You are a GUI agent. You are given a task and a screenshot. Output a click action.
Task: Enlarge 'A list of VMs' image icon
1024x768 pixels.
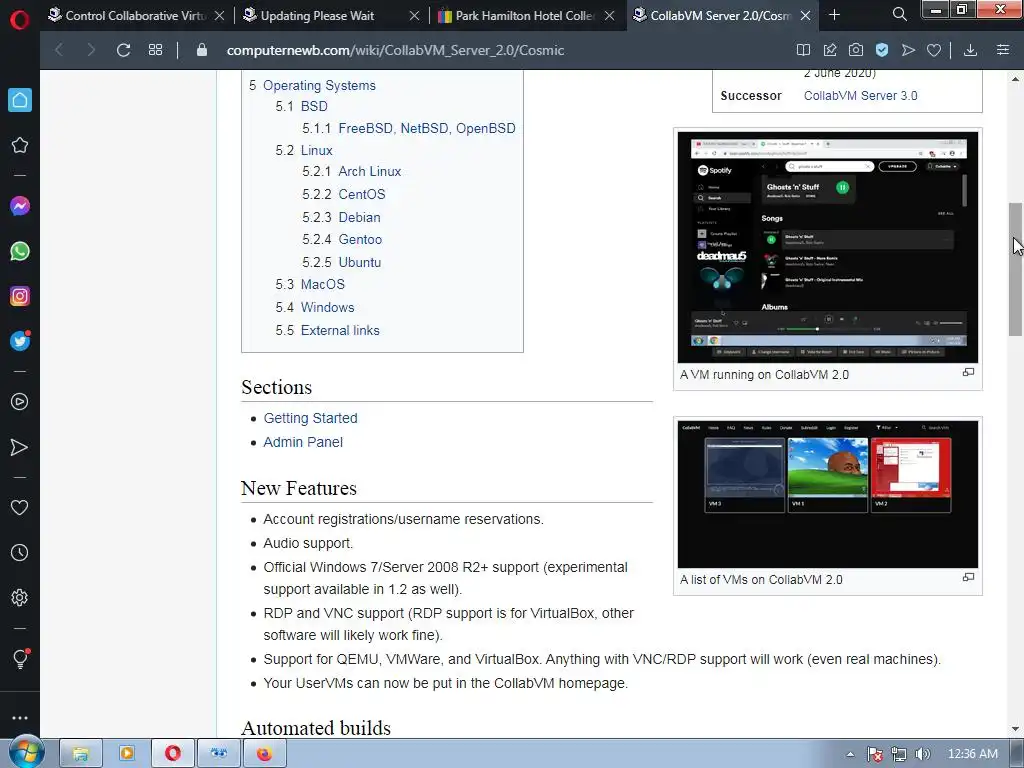point(968,577)
